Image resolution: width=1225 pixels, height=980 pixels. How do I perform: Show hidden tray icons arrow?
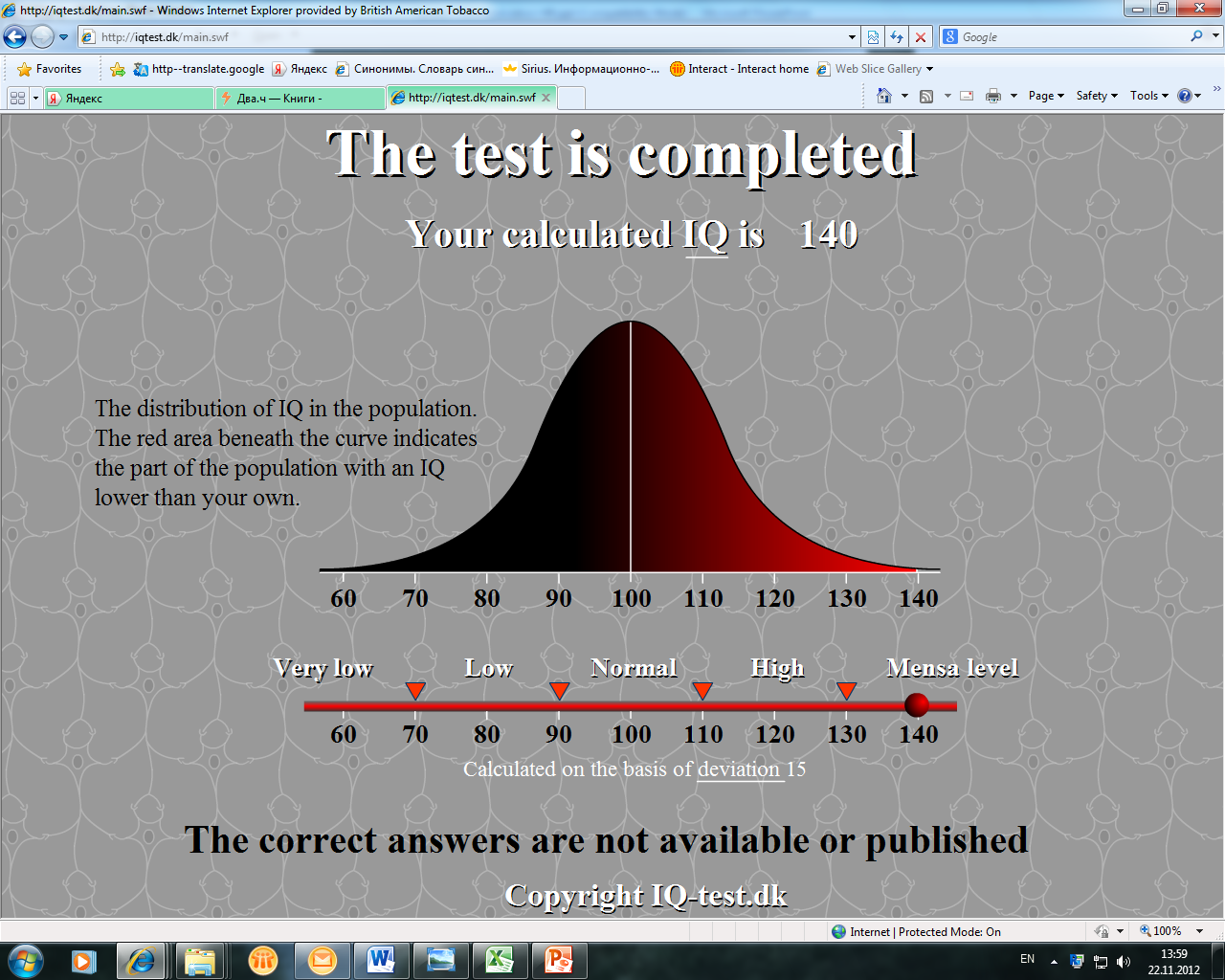[1054, 961]
